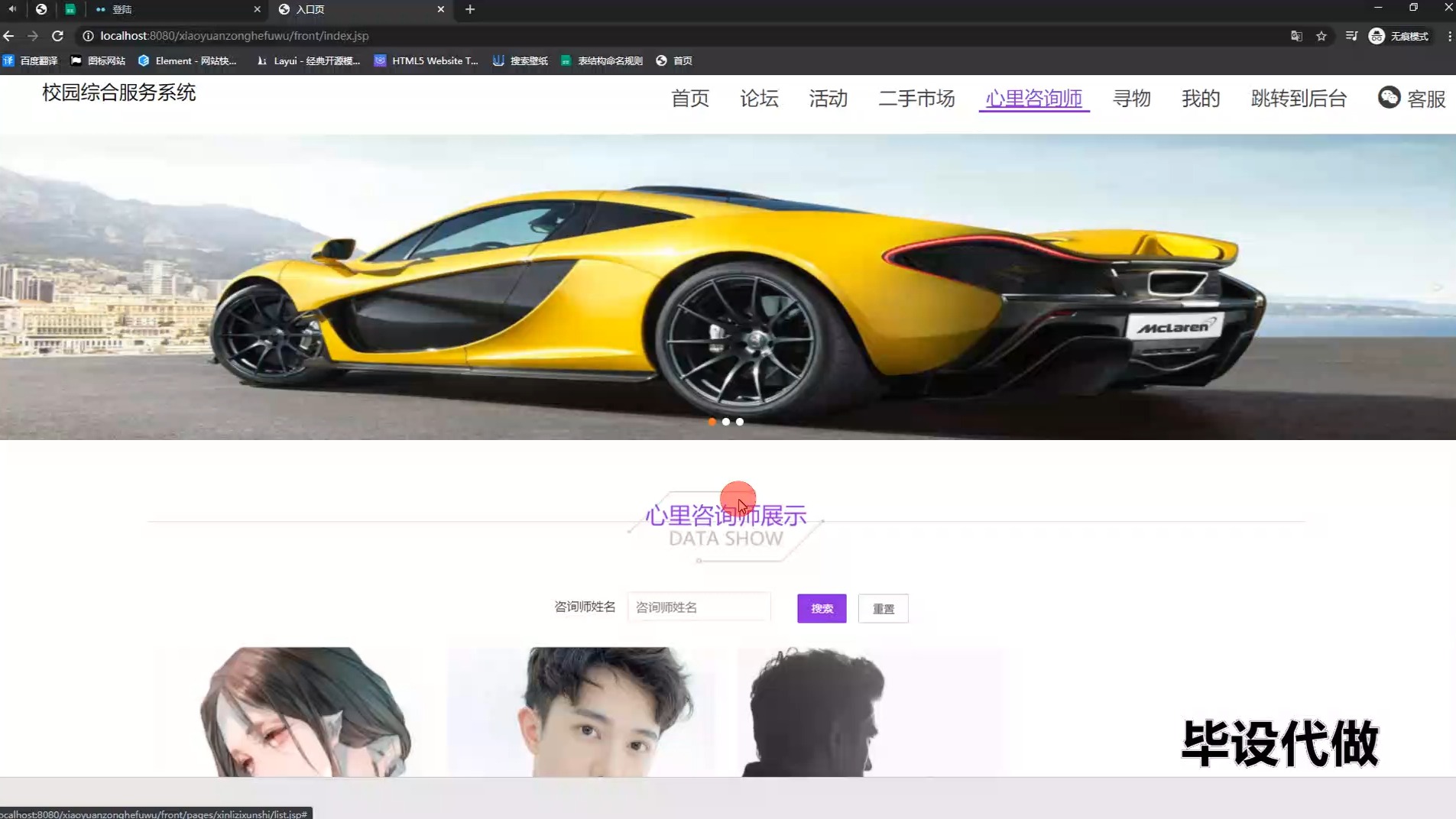Open the 论坛 navigation item
The image size is (1456, 819).
click(759, 99)
